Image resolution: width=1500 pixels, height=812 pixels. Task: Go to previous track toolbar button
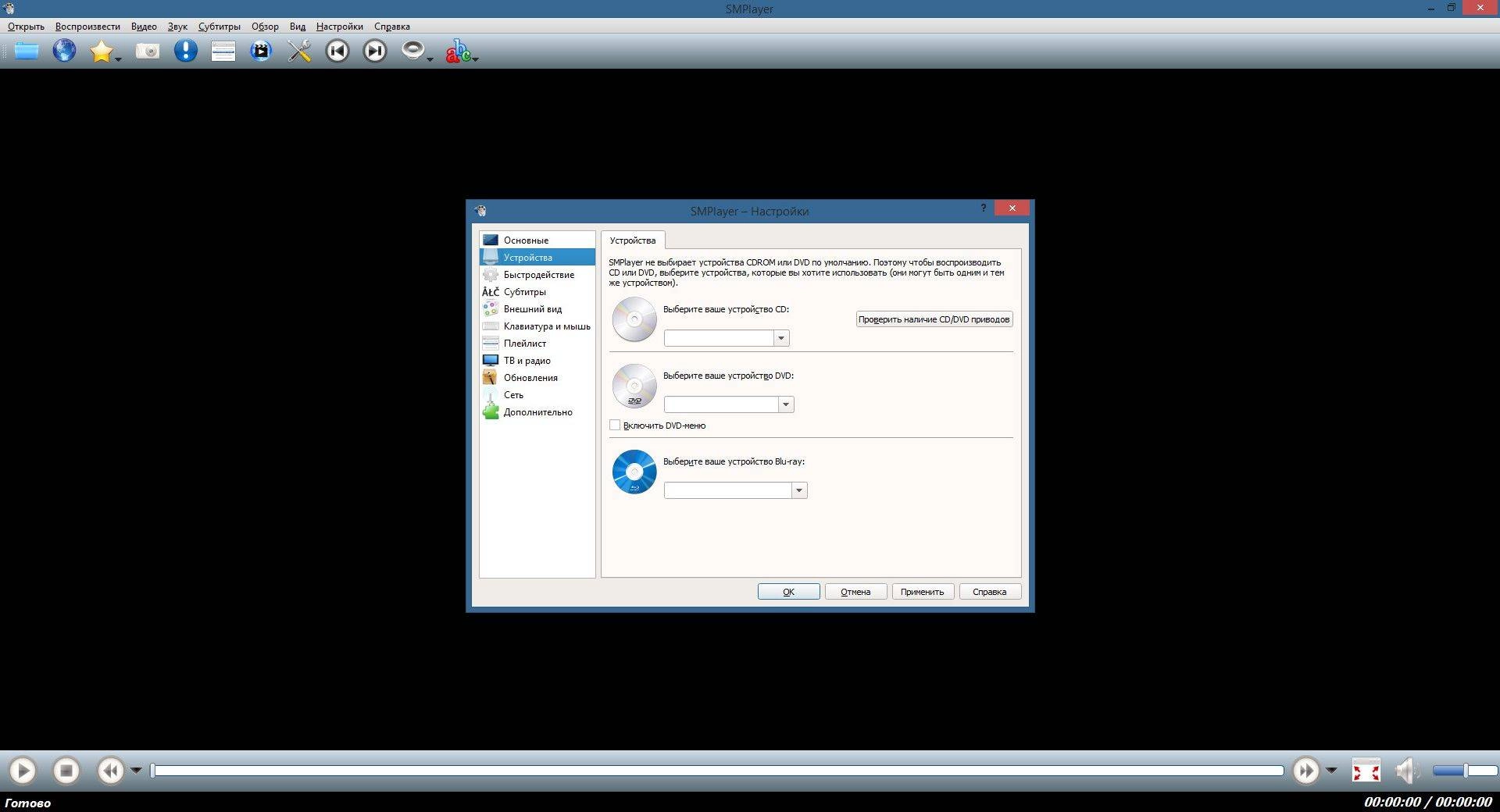[337, 52]
